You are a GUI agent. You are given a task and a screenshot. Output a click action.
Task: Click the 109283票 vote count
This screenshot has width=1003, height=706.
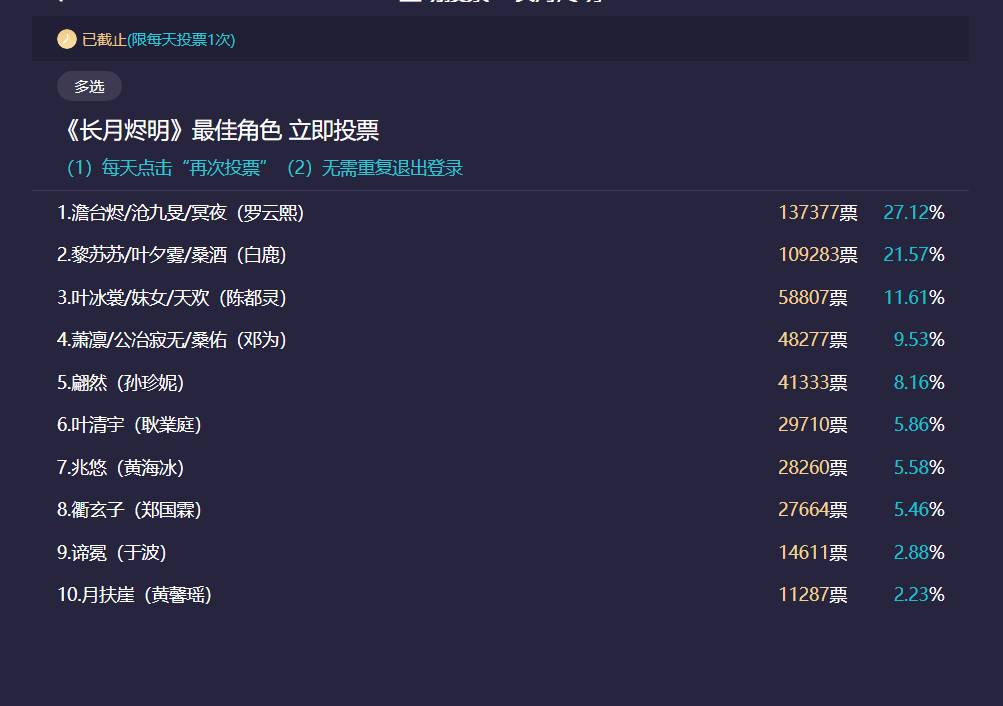(817, 255)
